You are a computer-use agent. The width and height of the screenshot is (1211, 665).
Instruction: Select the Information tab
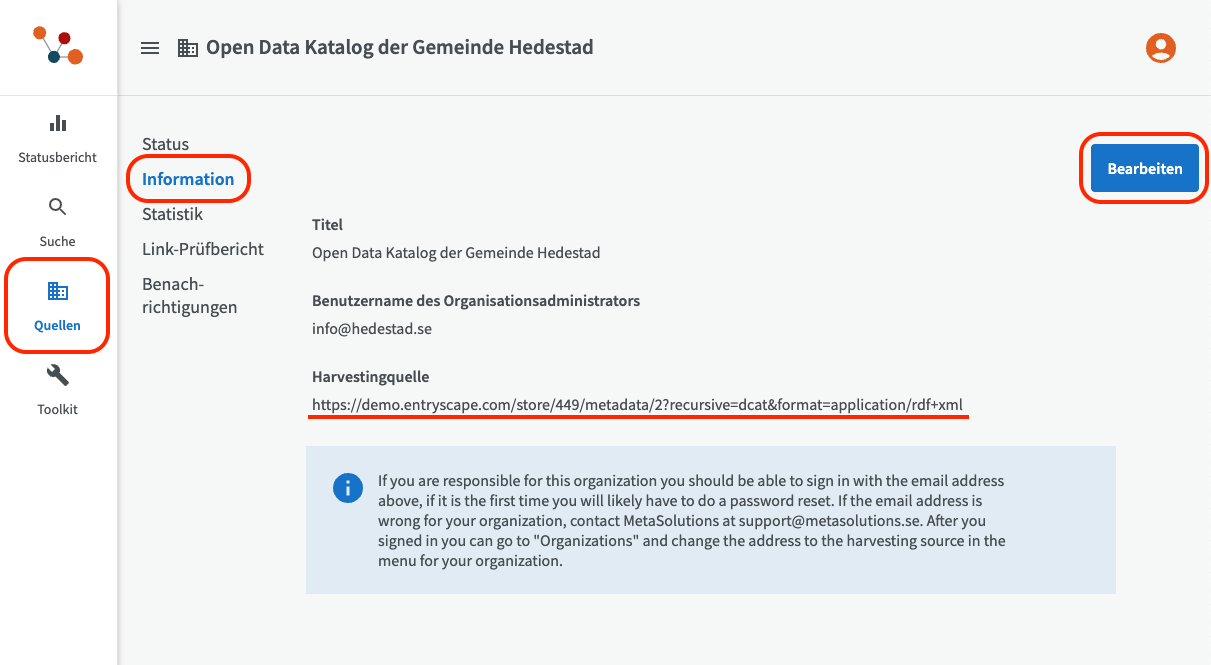point(188,179)
